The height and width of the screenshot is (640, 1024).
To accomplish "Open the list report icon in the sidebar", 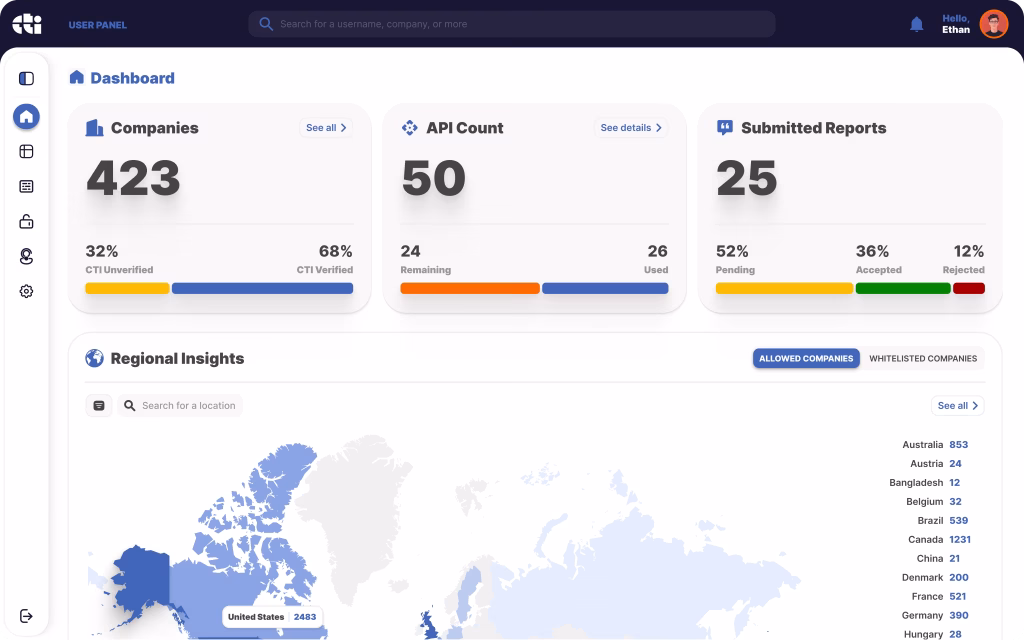I will [26, 186].
